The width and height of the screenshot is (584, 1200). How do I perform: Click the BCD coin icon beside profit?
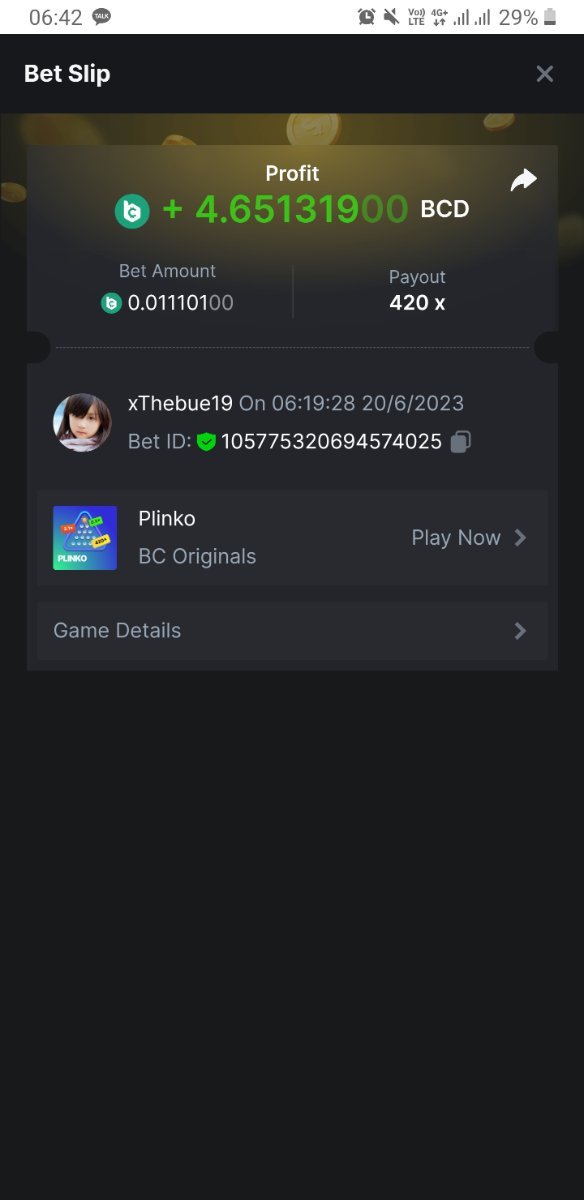click(x=132, y=211)
